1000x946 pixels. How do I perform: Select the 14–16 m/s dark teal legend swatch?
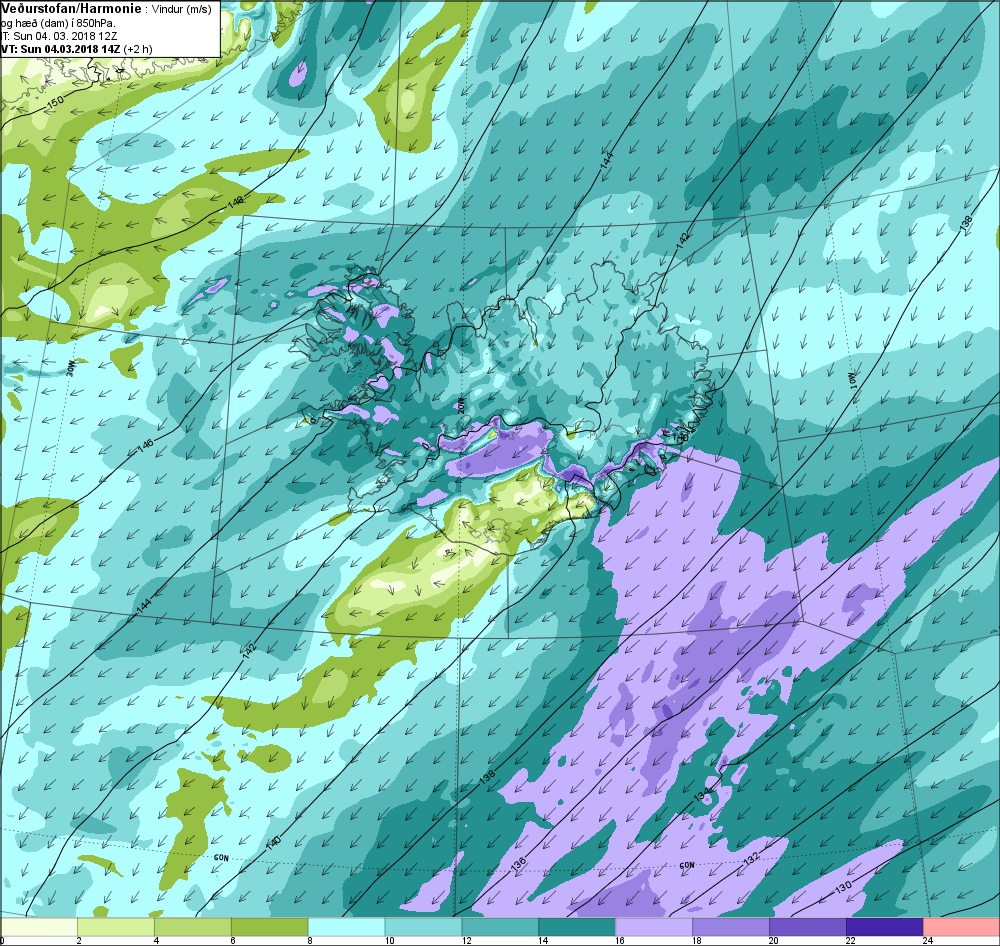point(577,926)
